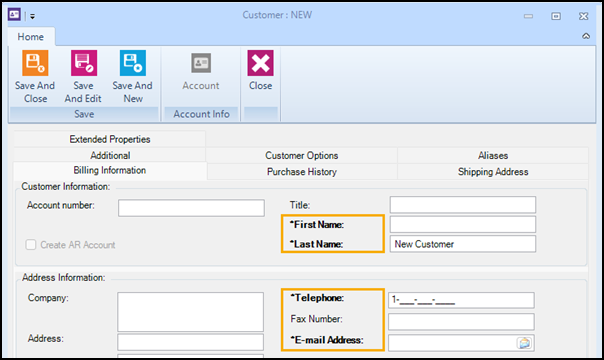Switch to the Aliases tab
The image size is (604, 360).
click(493, 156)
